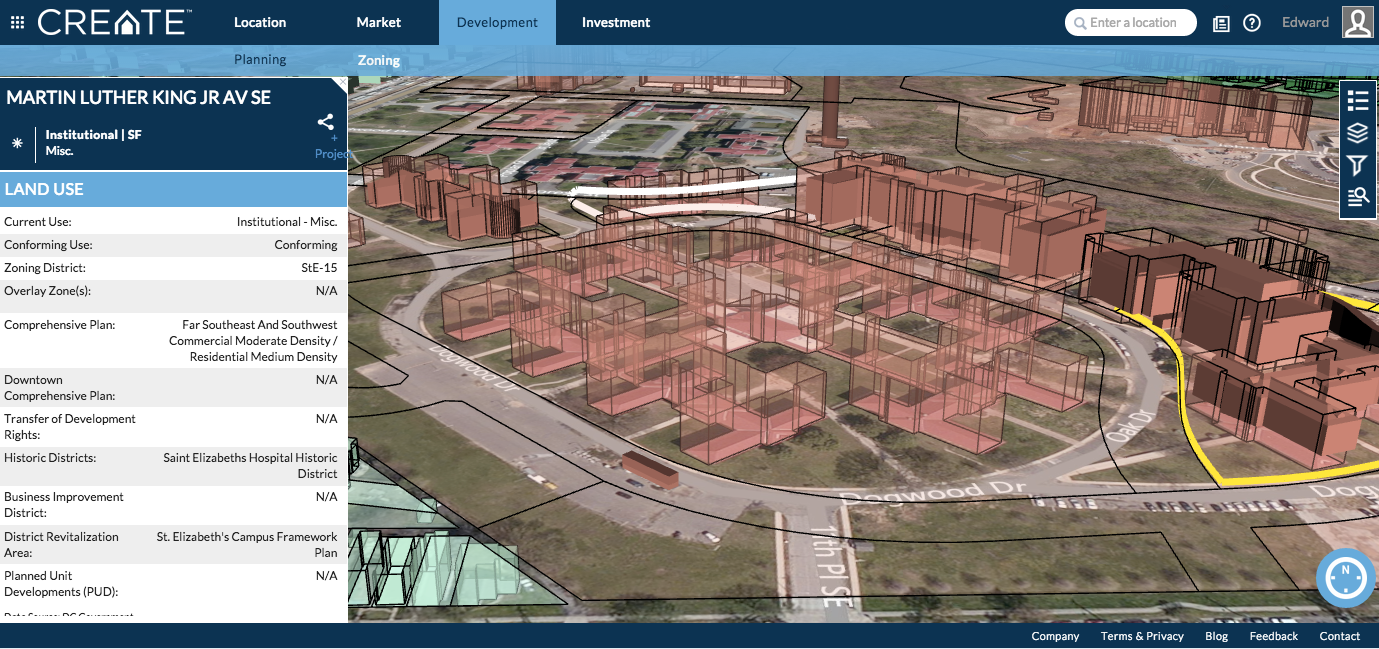Screen dimensions: 1379x649
Task: Open the Market menu
Action: (x=379, y=22)
